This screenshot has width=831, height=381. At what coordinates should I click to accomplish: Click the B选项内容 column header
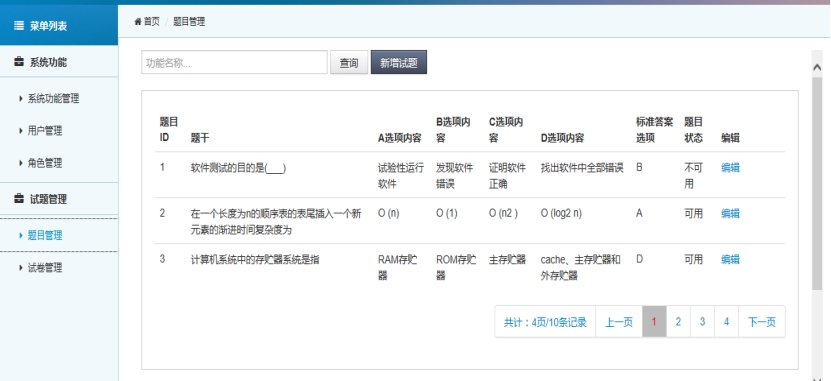[x=453, y=130]
